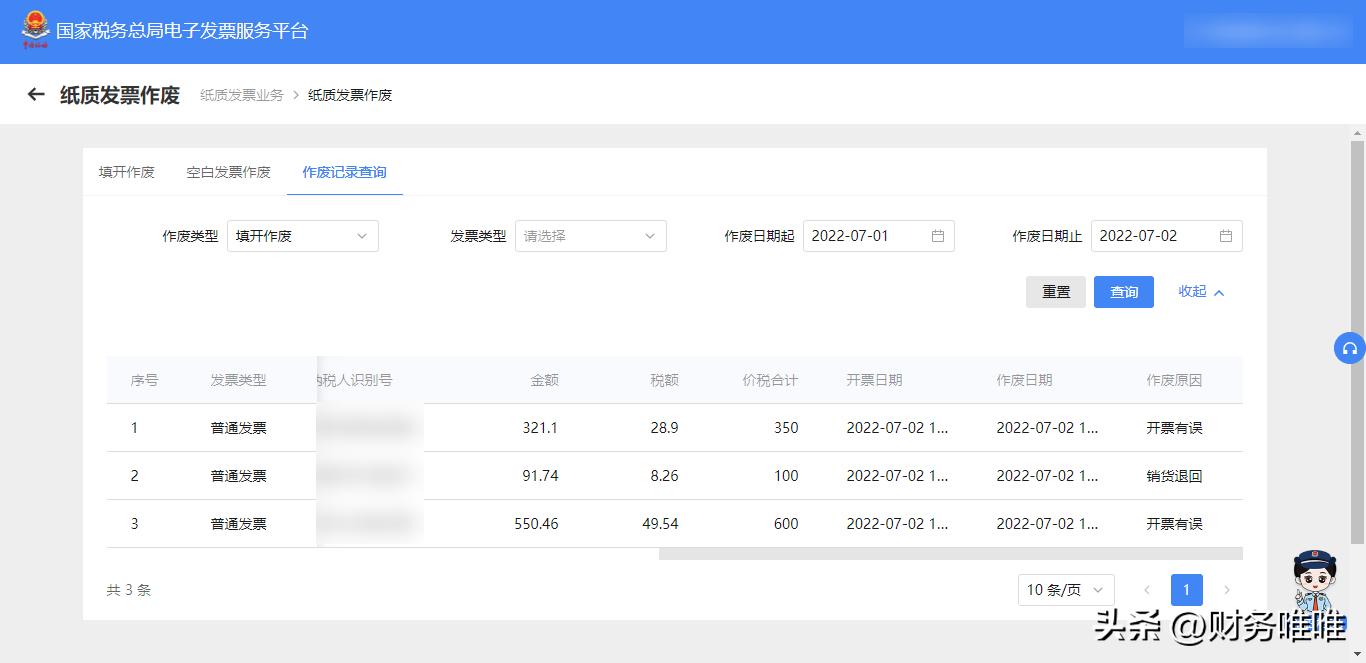Image resolution: width=1366 pixels, height=663 pixels.
Task: Click the back arrow beside 纸质发票作废
Action: coord(36,95)
